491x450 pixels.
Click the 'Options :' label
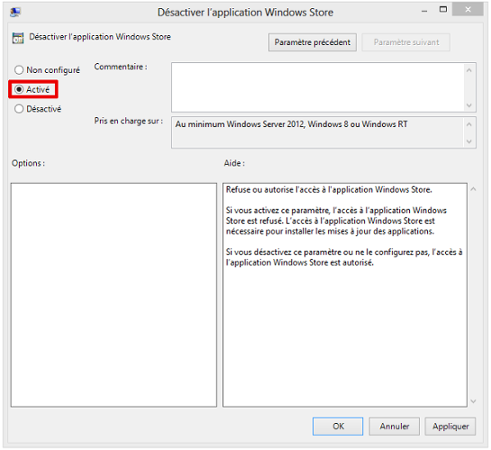28,163
